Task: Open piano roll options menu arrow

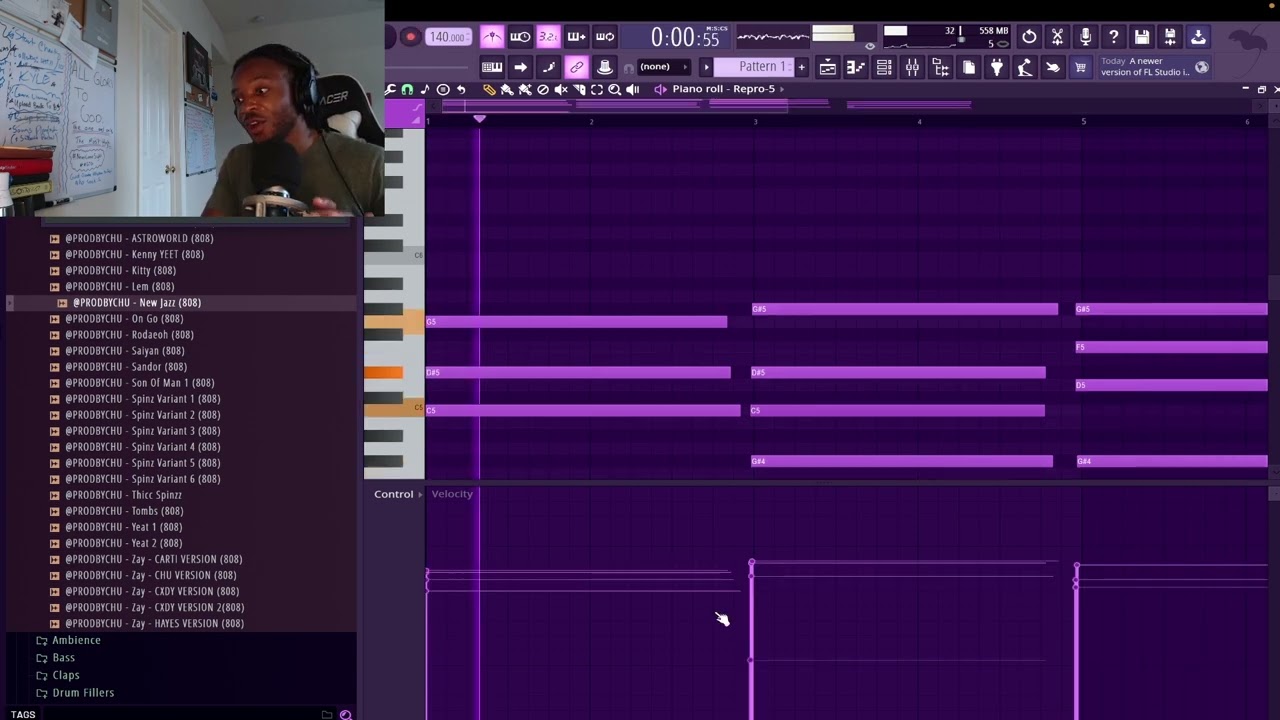Action: click(x=391, y=89)
